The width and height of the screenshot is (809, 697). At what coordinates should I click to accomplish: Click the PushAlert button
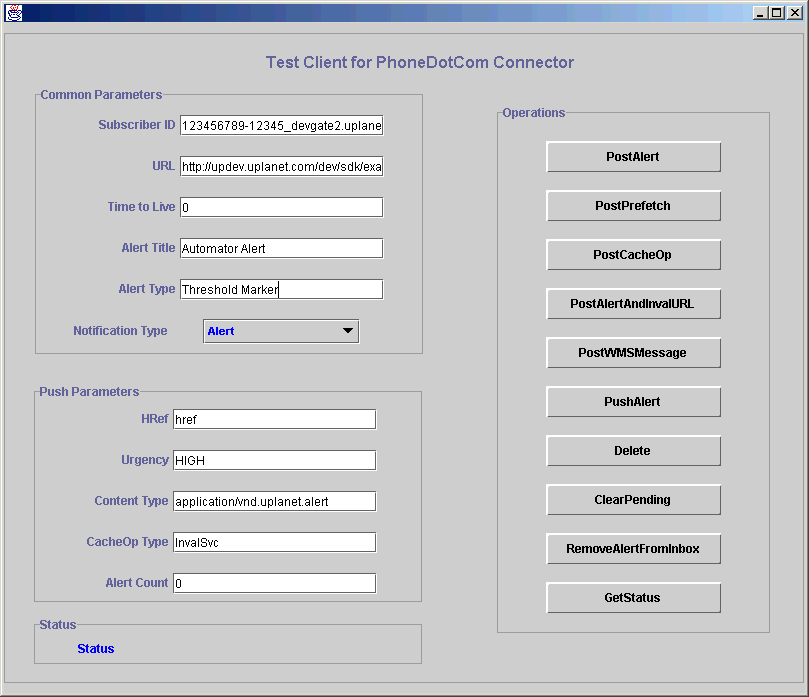(x=633, y=401)
